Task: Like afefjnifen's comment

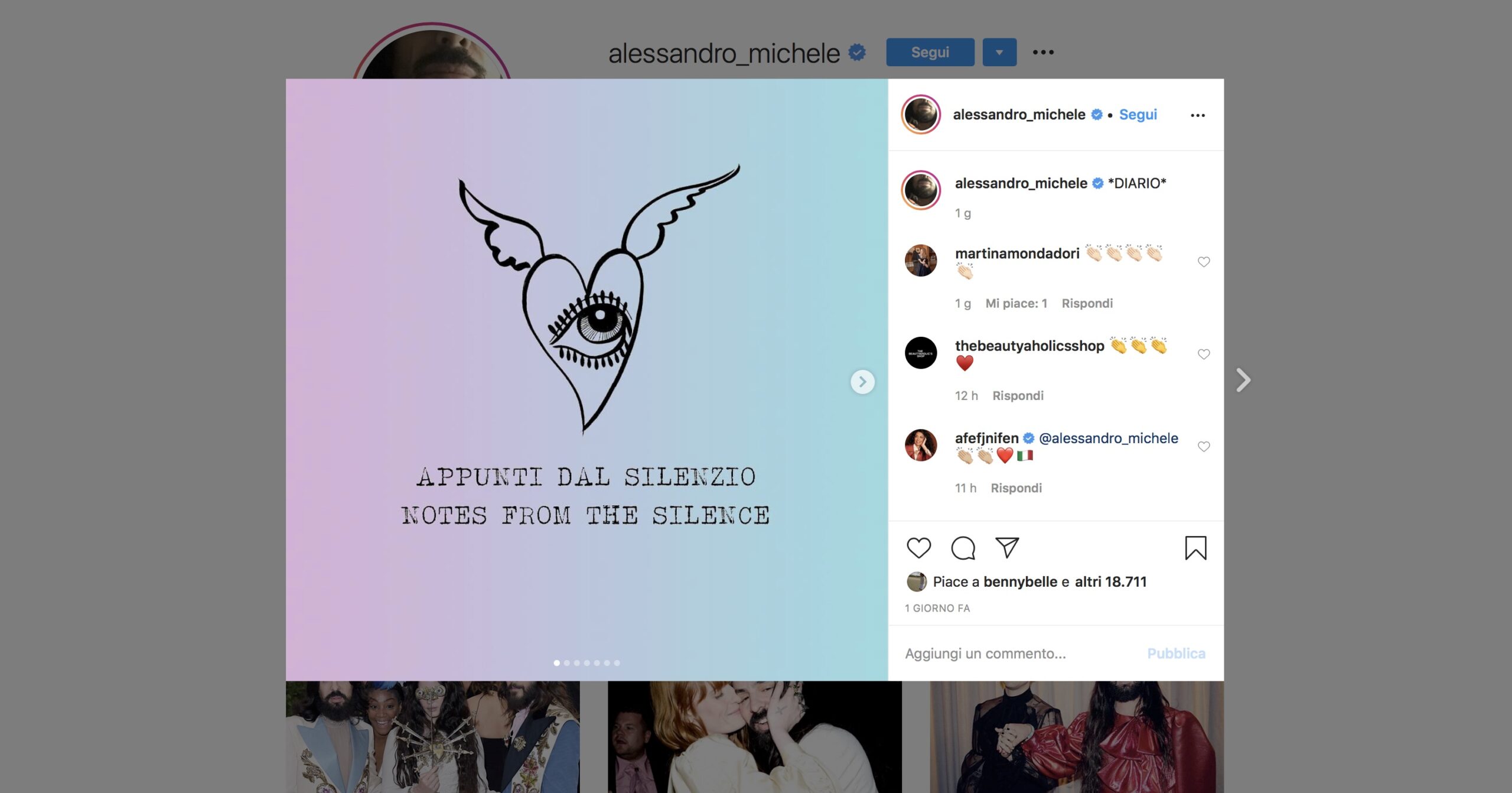Action: [x=1204, y=446]
